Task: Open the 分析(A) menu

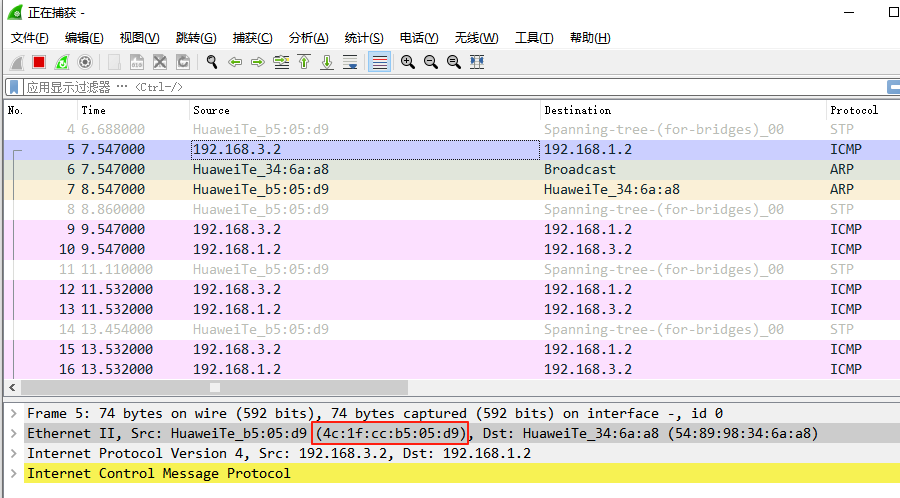Action: 309,38
